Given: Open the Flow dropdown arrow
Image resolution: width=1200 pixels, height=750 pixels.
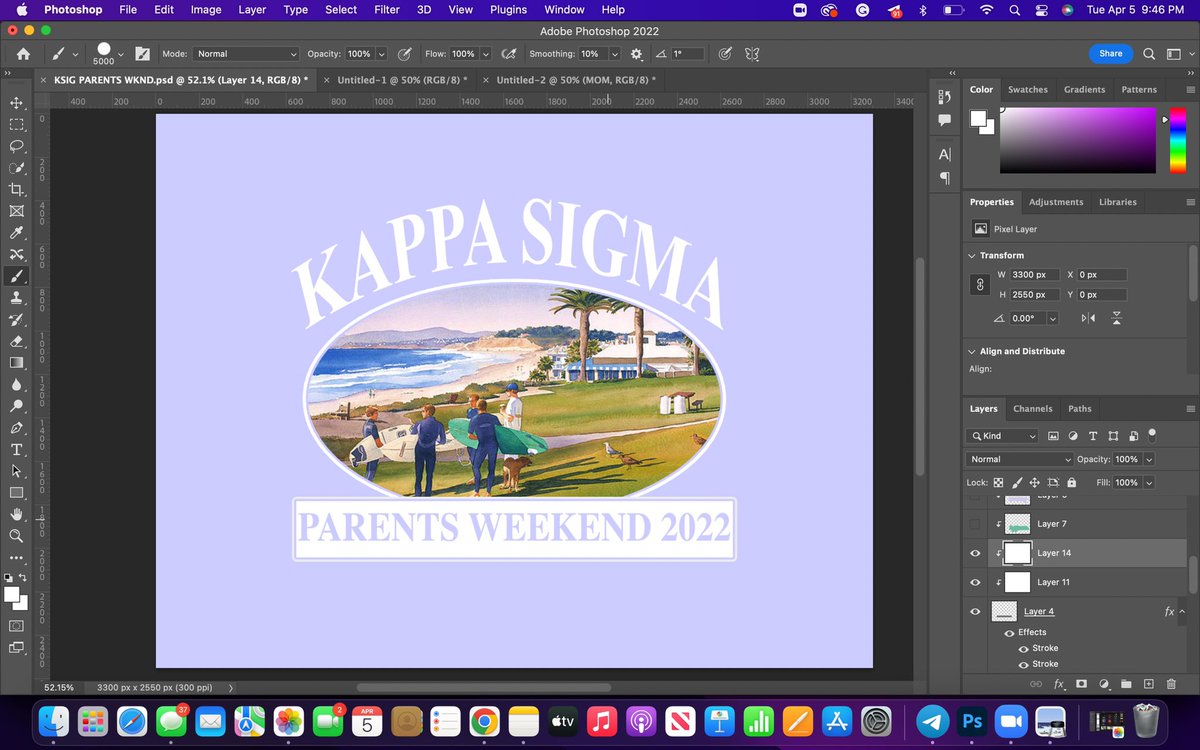Looking at the screenshot, I should pos(485,54).
